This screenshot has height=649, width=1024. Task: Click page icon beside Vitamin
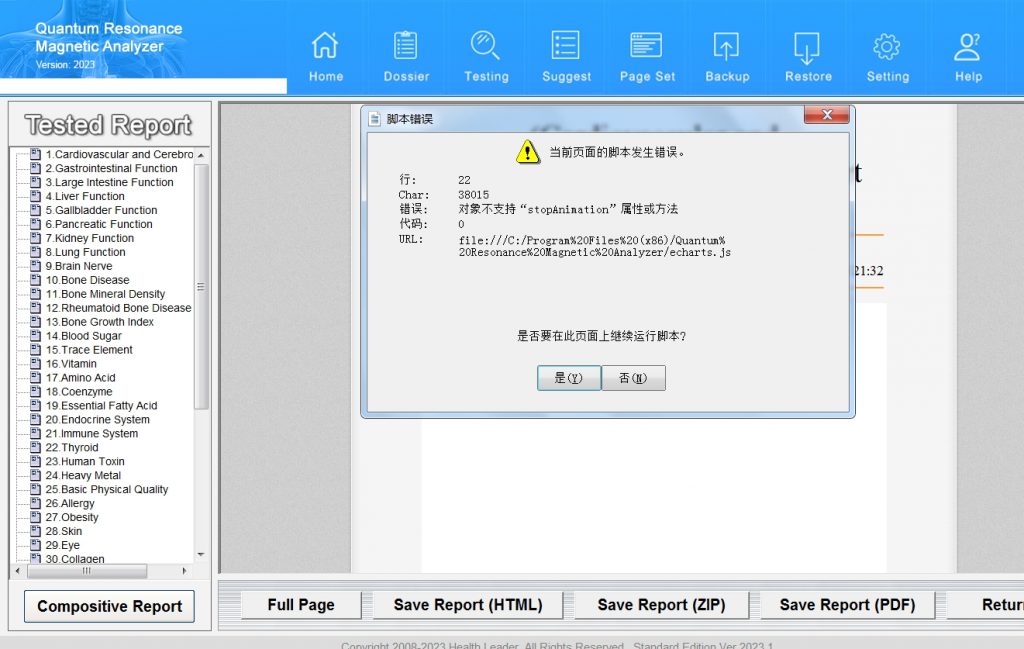pyautogui.click(x=36, y=364)
